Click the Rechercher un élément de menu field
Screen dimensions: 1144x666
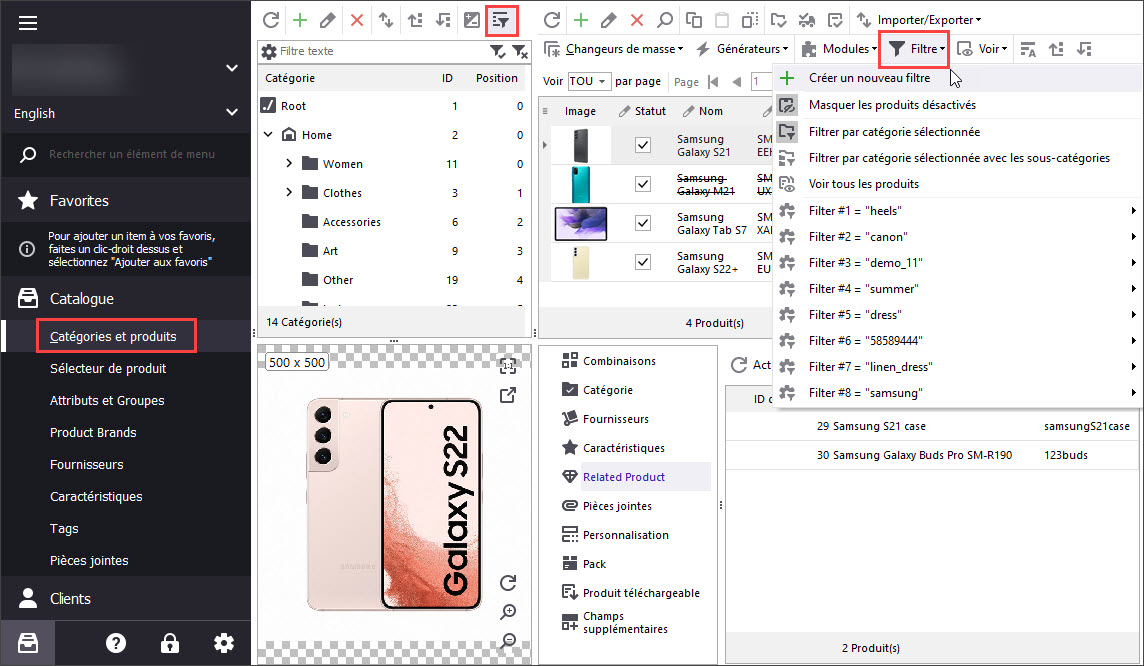tap(131, 154)
